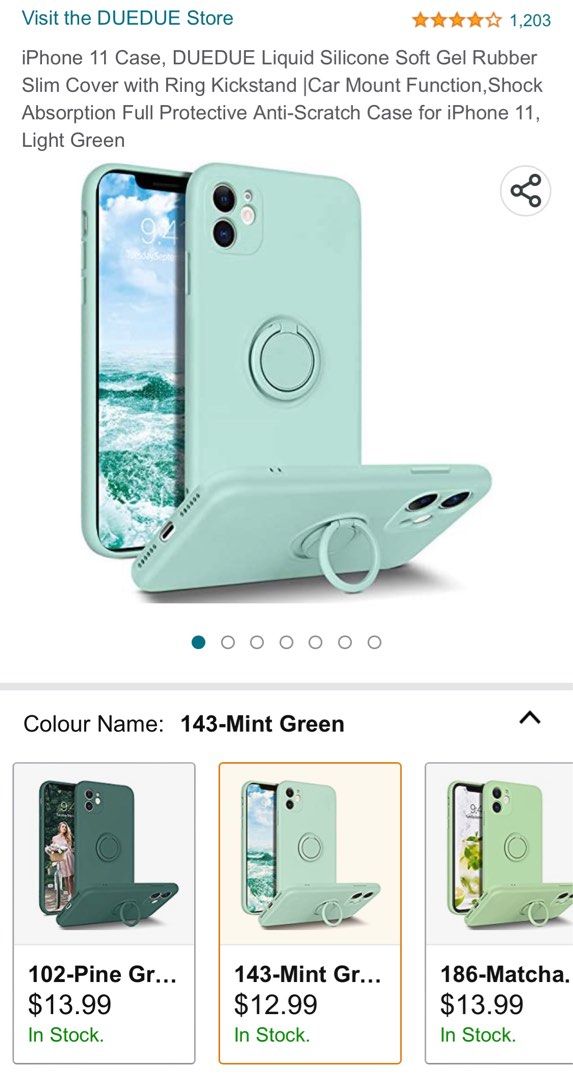Visit the DUEDUE Store link

pos(127,18)
